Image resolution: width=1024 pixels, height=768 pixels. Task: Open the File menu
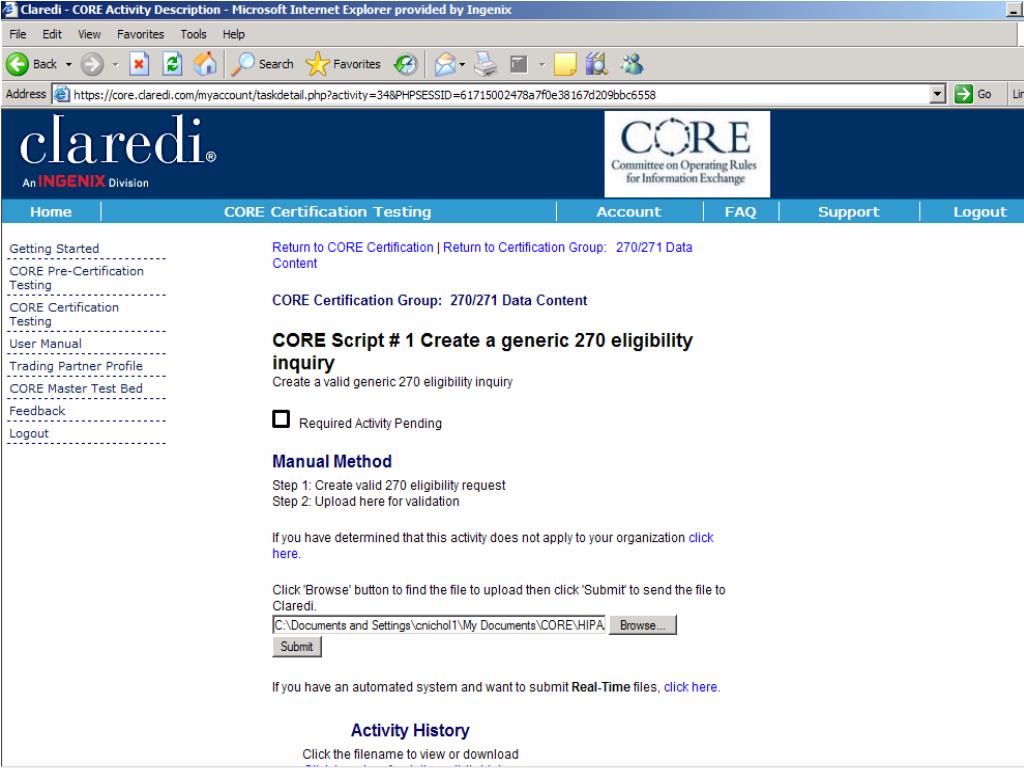[18, 34]
